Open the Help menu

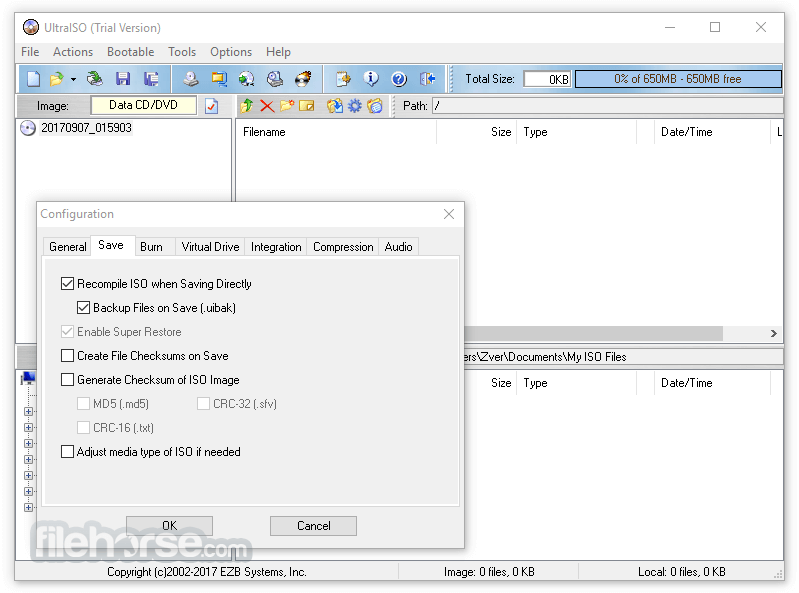(278, 52)
